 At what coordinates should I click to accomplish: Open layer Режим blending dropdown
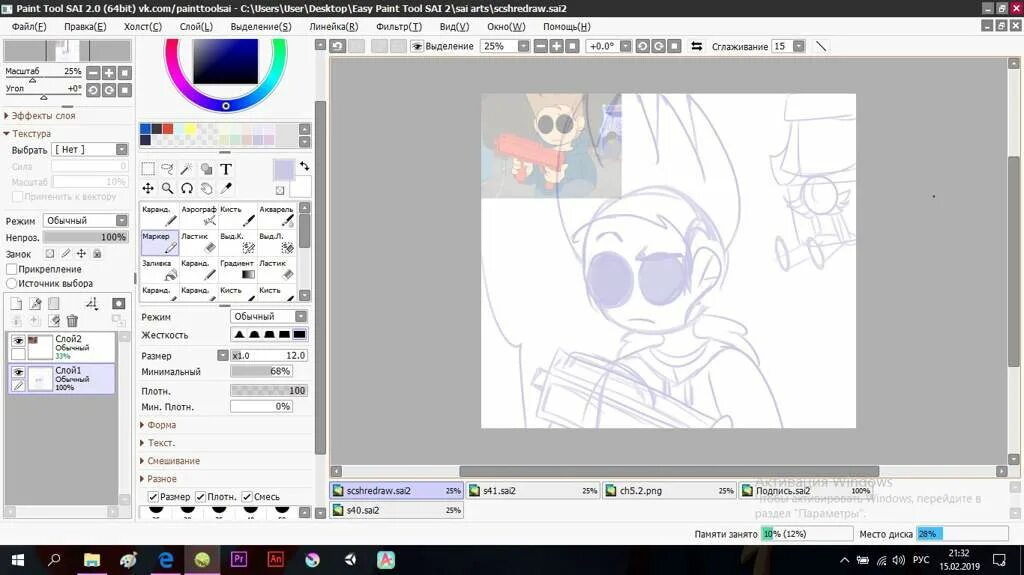click(121, 221)
